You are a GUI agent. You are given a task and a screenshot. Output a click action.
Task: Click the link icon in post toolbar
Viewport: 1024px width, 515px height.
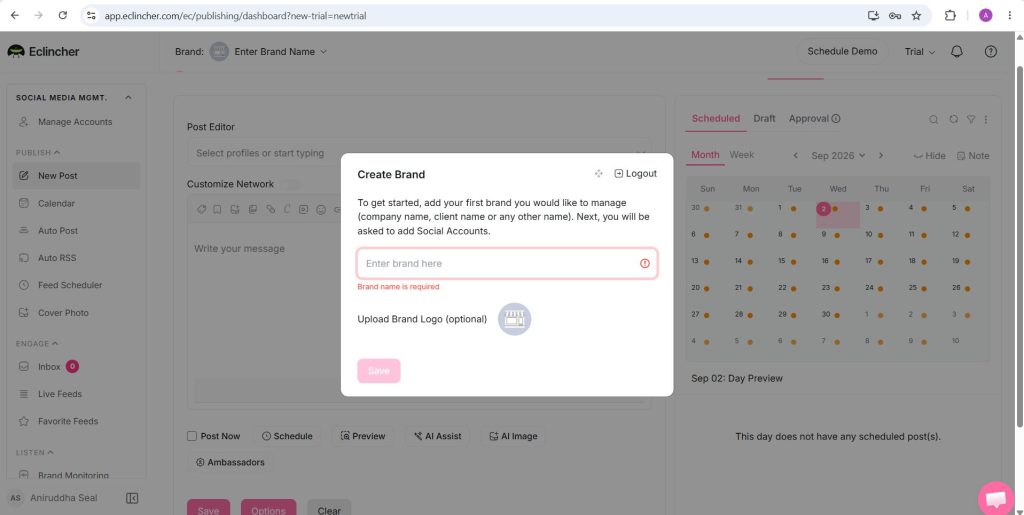(270, 210)
